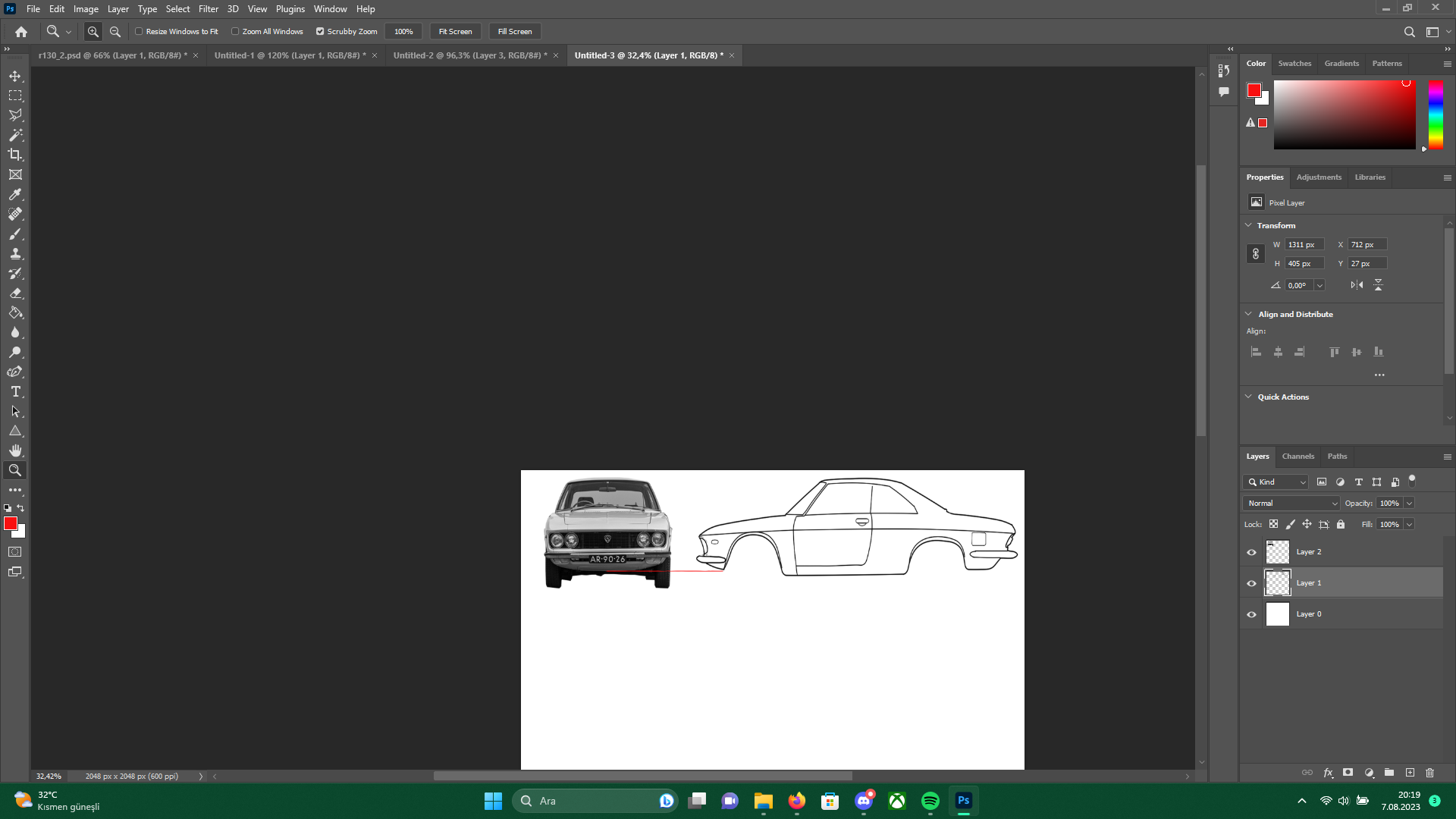Collapse the Align and Distribute section
This screenshot has height=819, width=1456.
tap(1249, 314)
